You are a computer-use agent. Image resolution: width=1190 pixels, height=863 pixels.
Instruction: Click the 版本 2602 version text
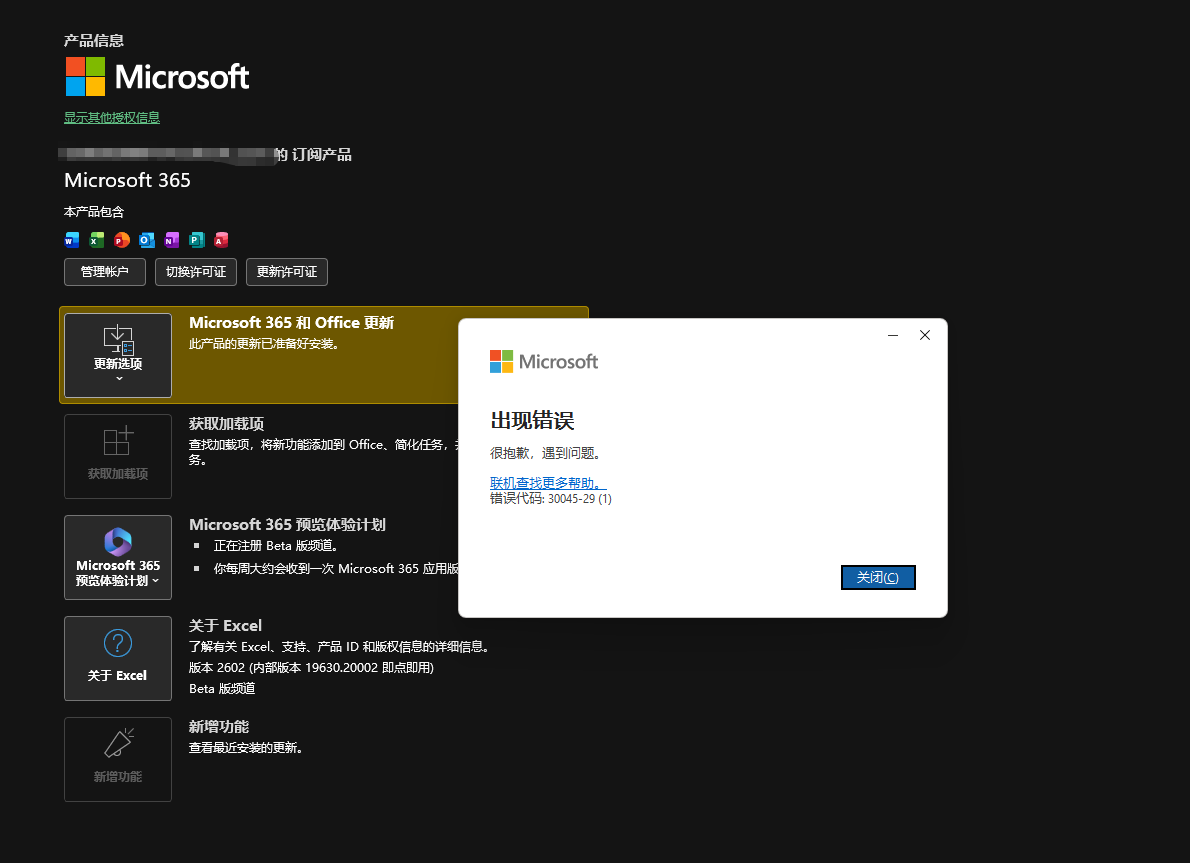pos(311,668)
